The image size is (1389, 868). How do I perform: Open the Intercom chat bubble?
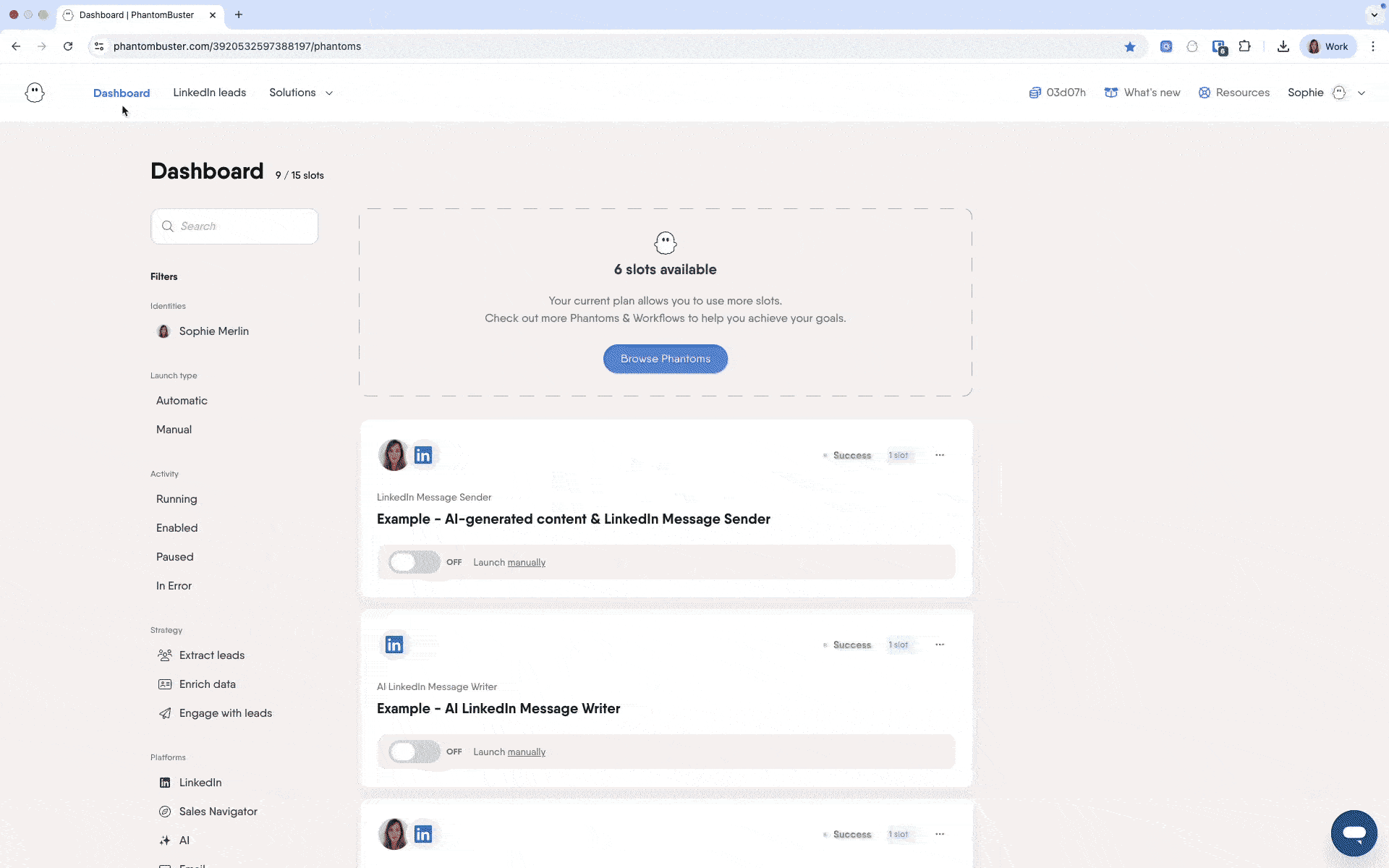coord(1354,833)
